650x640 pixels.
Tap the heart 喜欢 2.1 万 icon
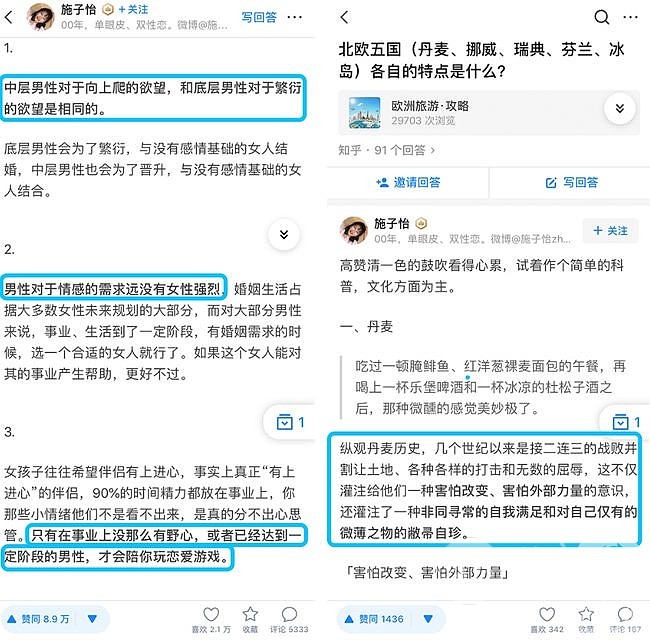[211, 614]
